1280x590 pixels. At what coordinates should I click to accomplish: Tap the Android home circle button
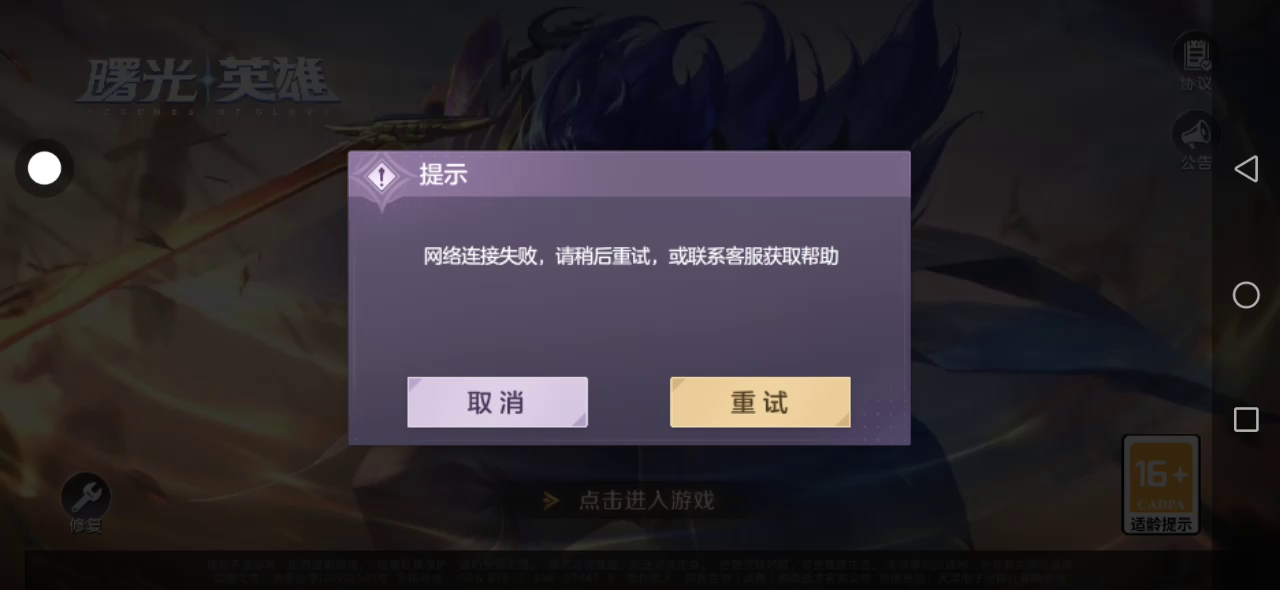click(1246, 295)
